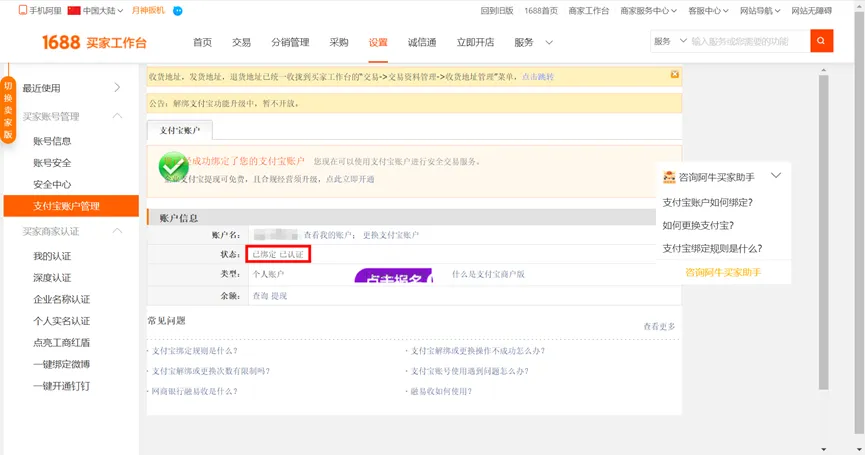Click the 更换支付宝账户 link

click(391, 235)
